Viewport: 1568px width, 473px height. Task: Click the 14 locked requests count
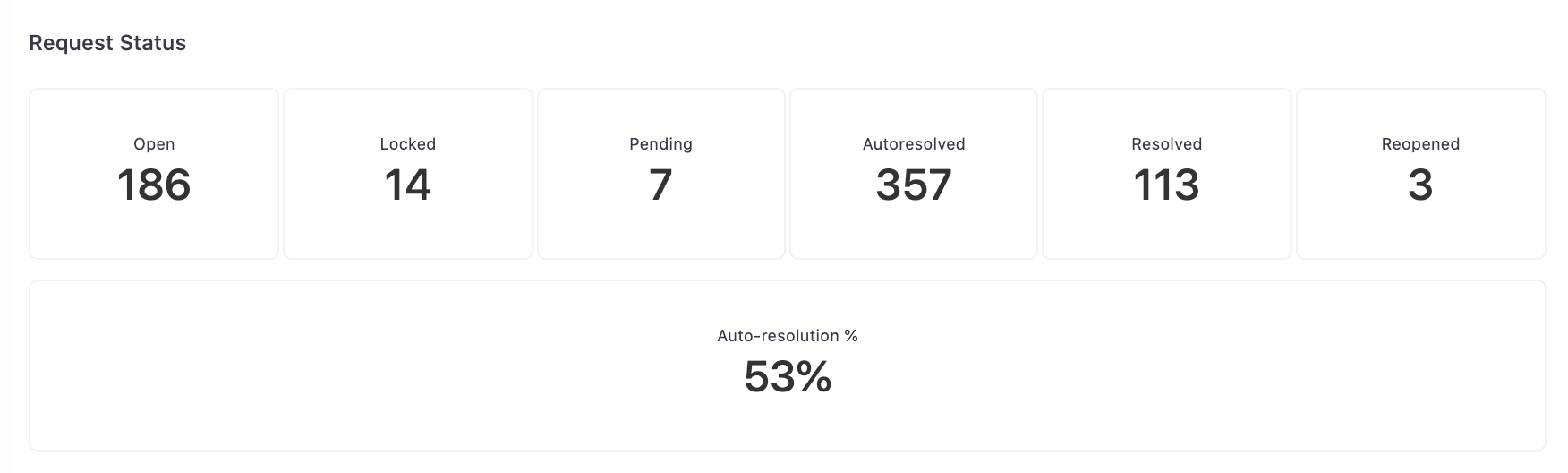[408, 185]
